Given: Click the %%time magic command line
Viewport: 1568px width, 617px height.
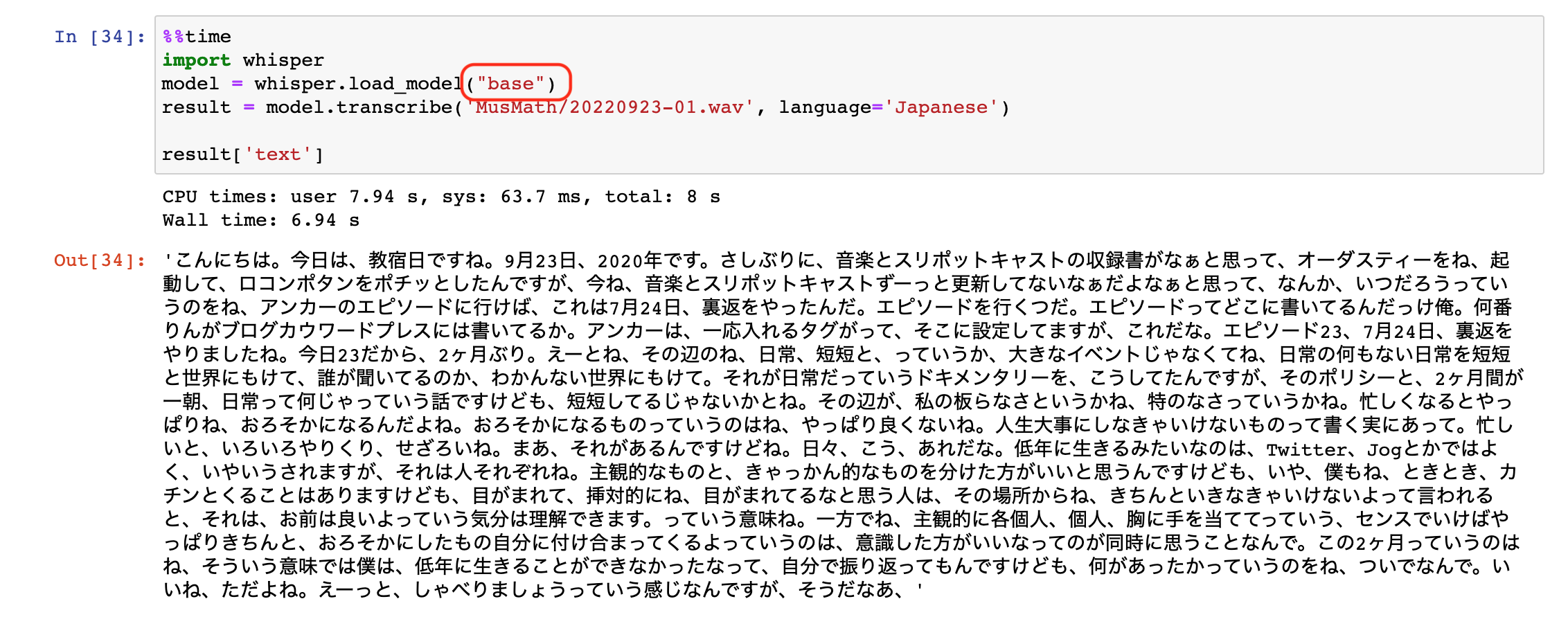Looking at the screenshot, I should pyautogui.click(x=197, y=37).
